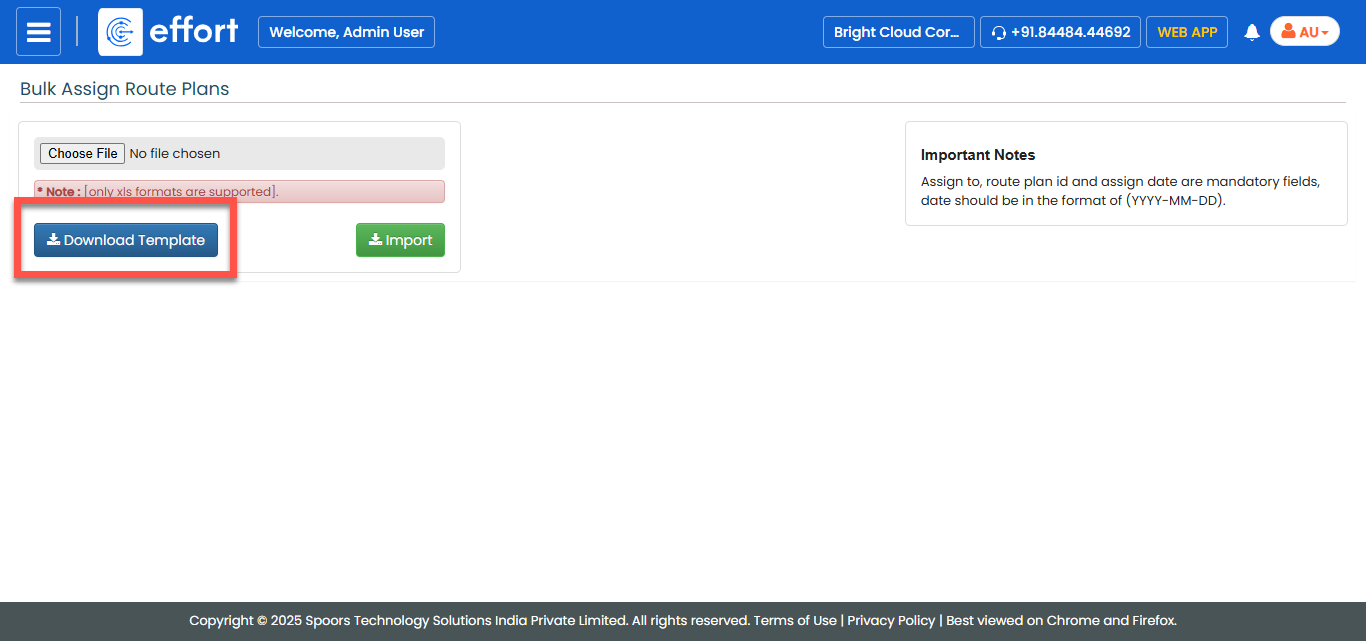Expand the AU user account dropdown
Image resolution: width=1366 pixels, height=641 pixels.
click(x=1304, y=32)
